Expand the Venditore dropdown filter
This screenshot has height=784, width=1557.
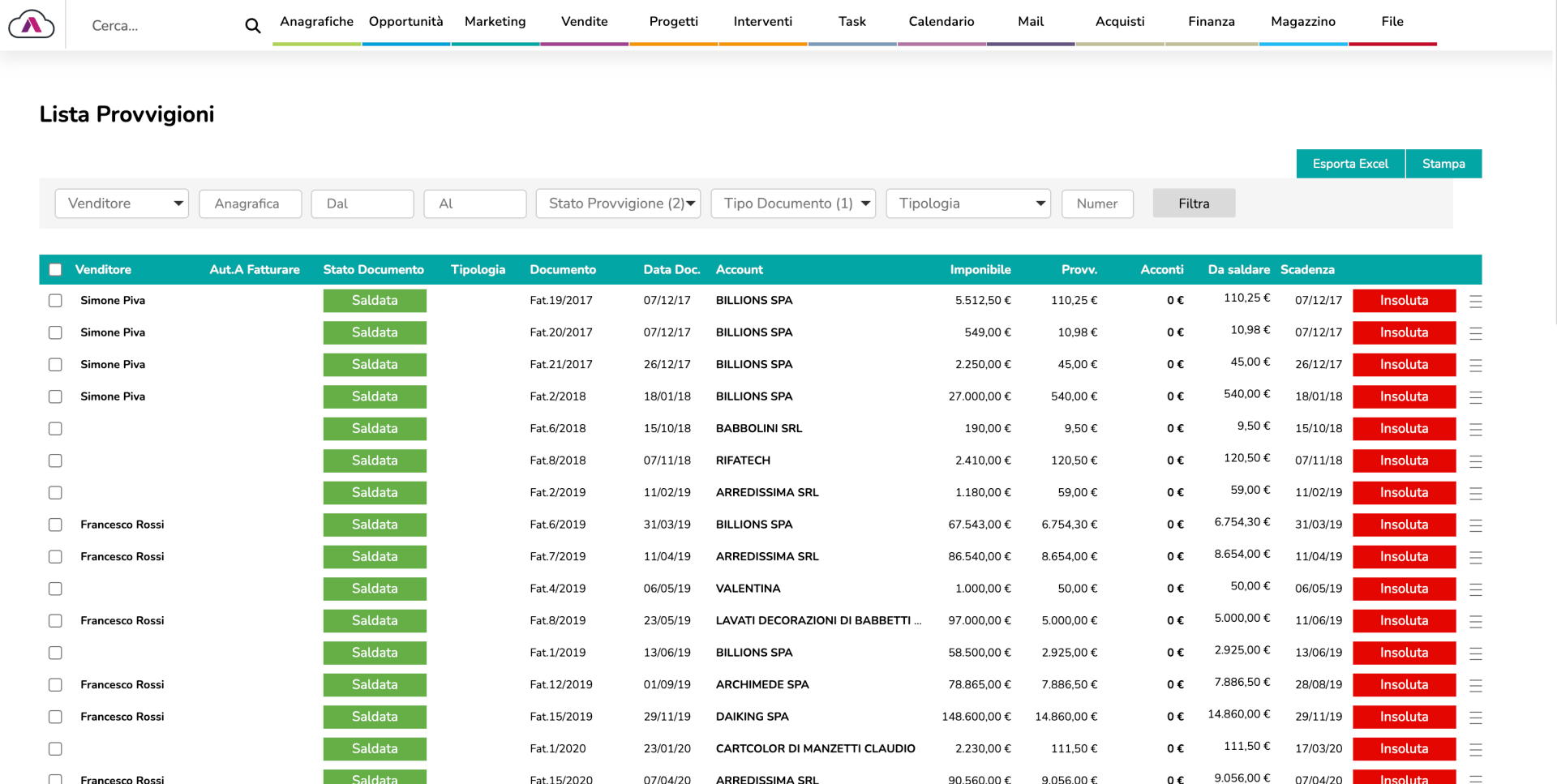pyautogui.click(x=122, y=203)
